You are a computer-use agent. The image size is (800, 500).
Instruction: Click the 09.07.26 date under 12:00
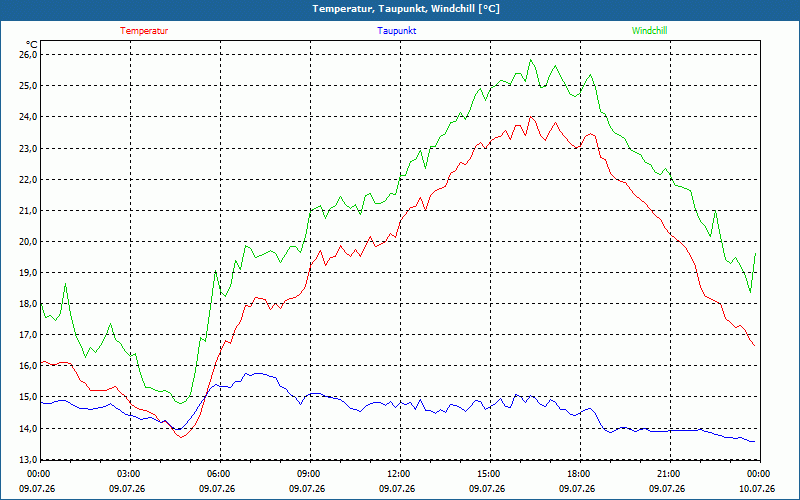coord(397,489)
